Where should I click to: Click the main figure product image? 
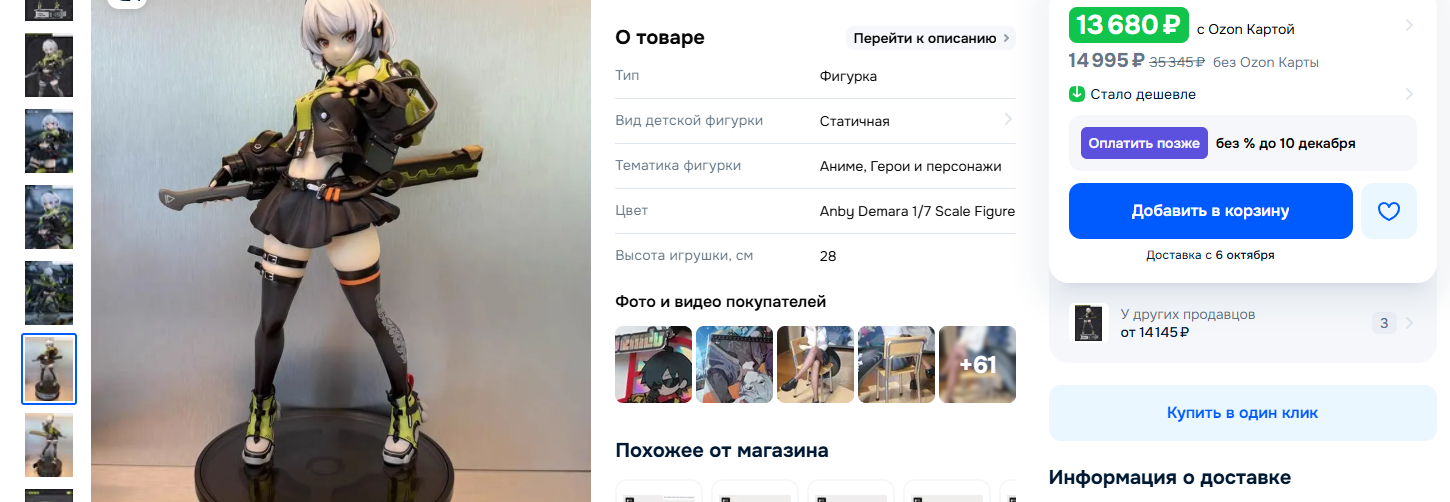pos(341,251)
